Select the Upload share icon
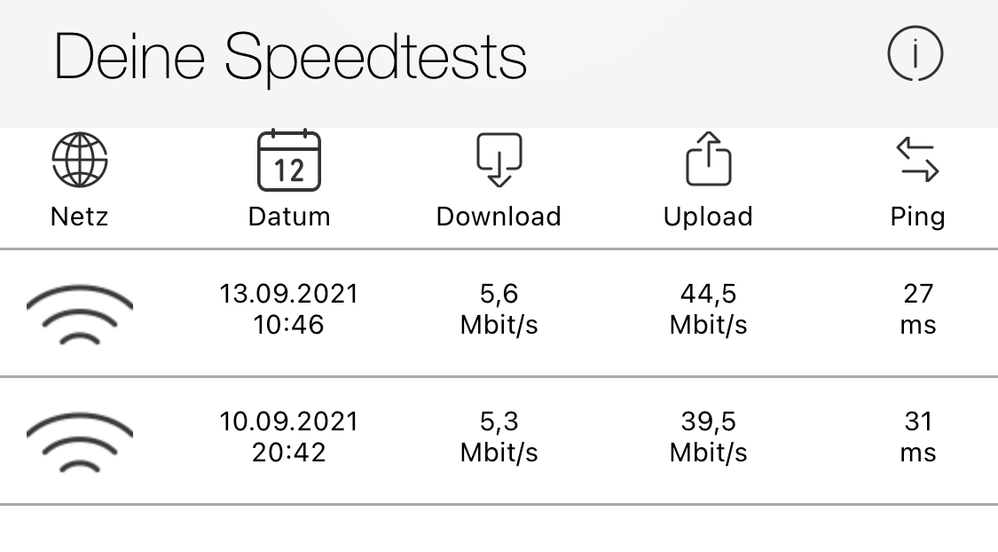Screen dimensions: 998x552 (708, 160)
